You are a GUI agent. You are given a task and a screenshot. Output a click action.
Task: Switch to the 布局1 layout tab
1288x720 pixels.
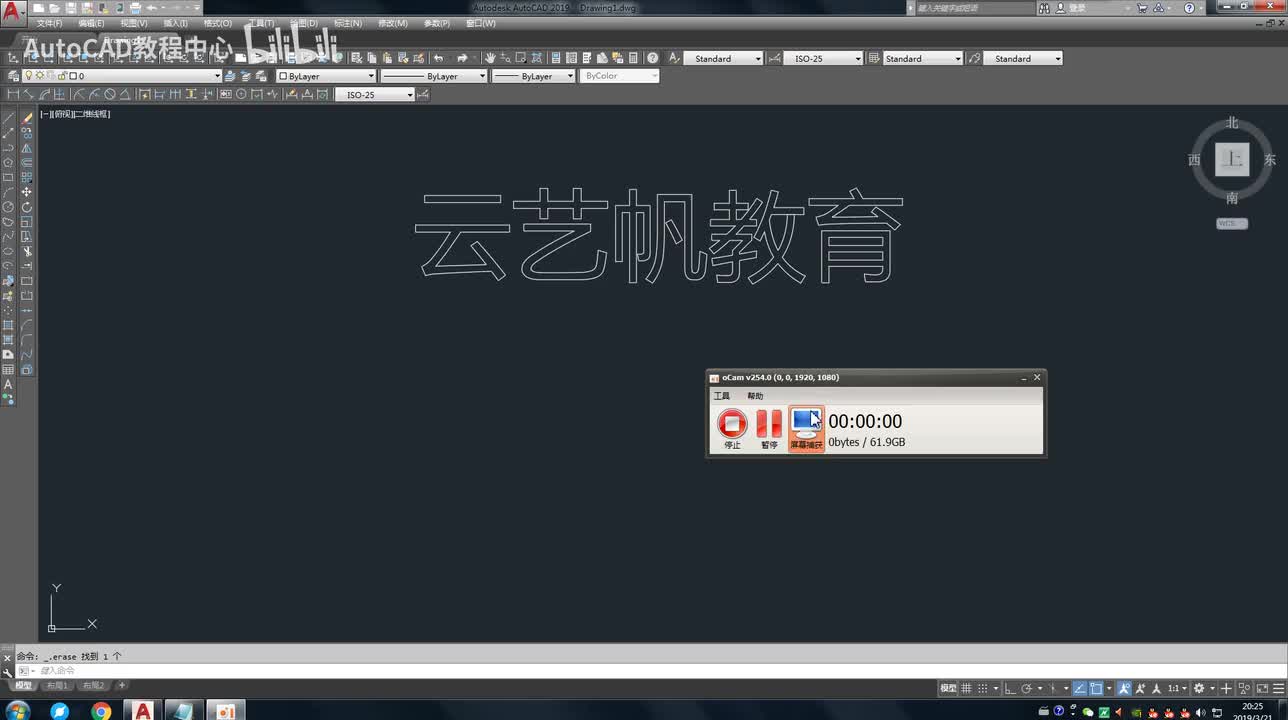[58, 685]
